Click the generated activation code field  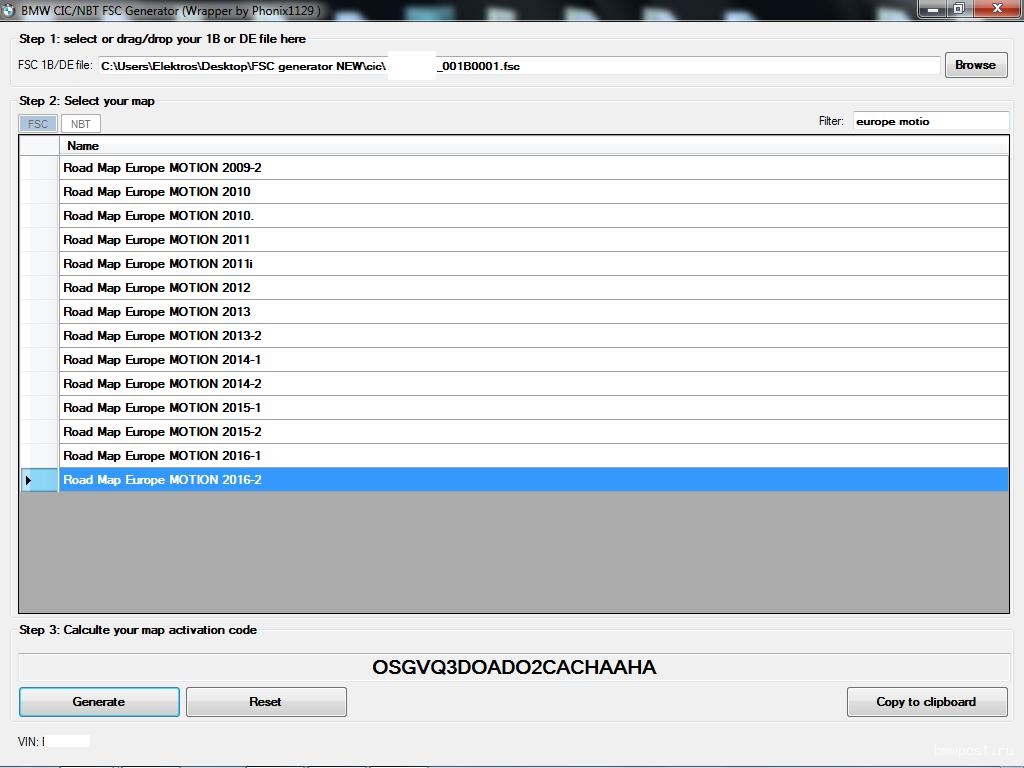(x=514, y=668)
